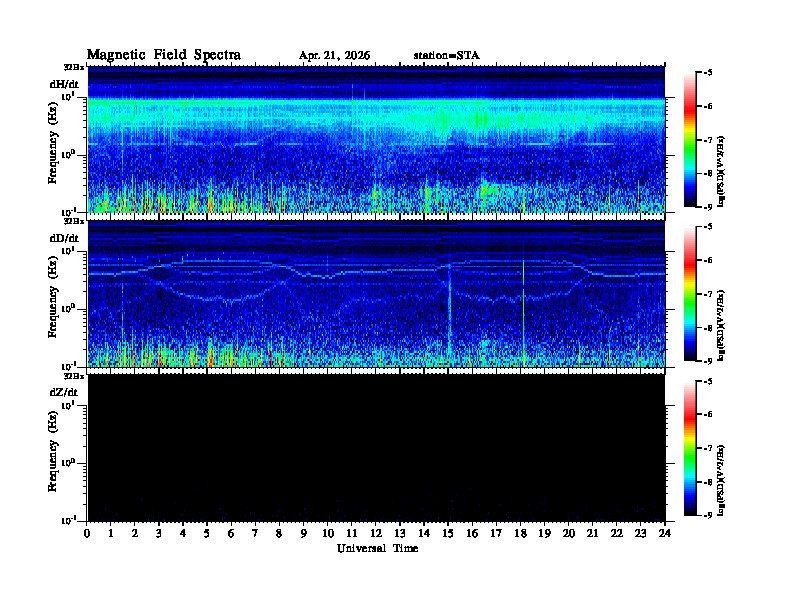Image resolution: width=792 pixels, height=612 pixels.
Task: Click the 'Magnetic Field Spectra' title
Action: 164,55
